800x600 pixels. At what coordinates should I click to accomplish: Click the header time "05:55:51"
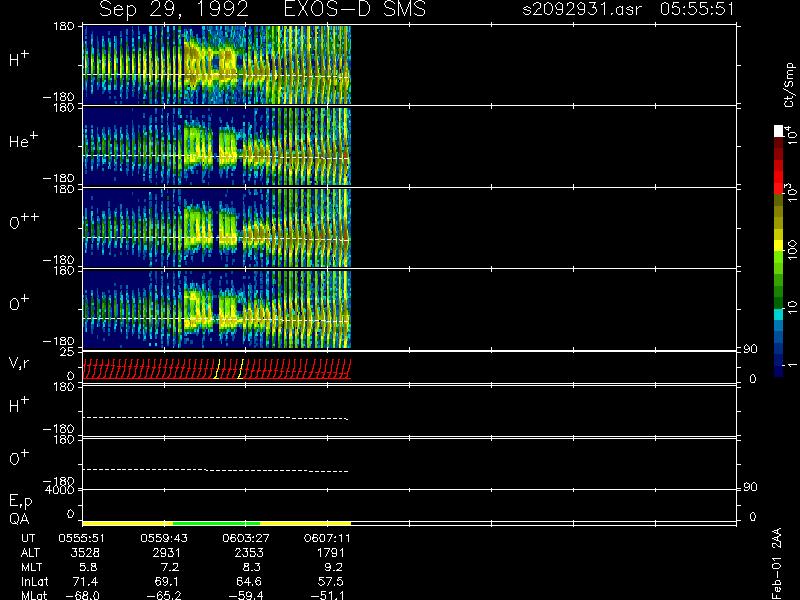pos(697,9)
